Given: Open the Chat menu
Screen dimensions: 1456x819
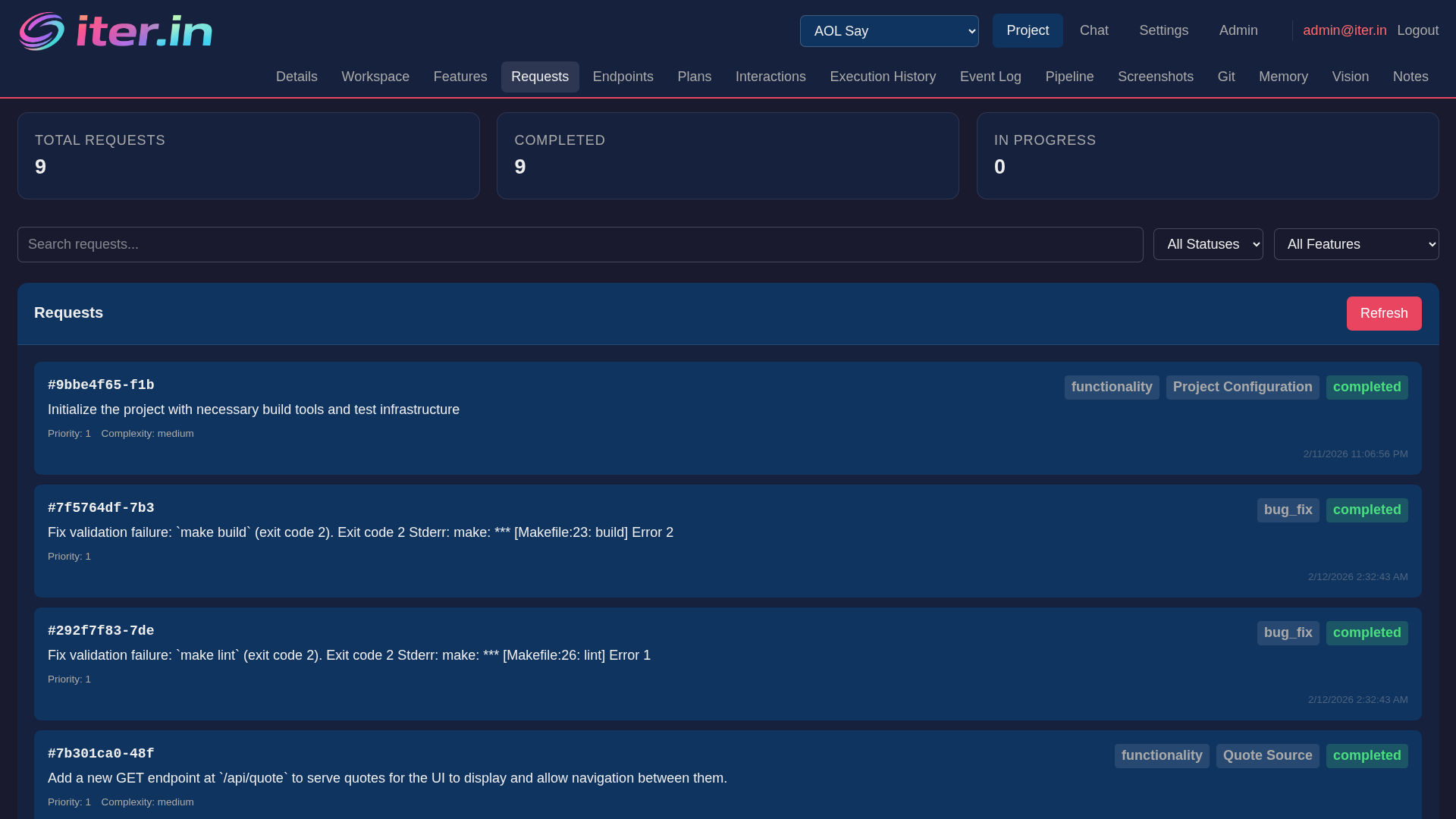Looking at the screenshot, I should [1094, 30].
